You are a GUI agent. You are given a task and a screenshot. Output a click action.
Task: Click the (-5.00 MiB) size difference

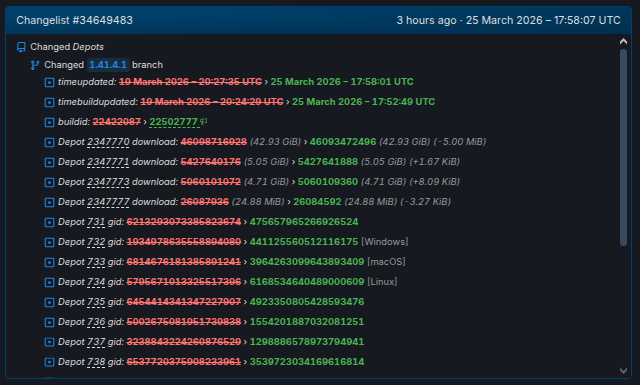460,142
